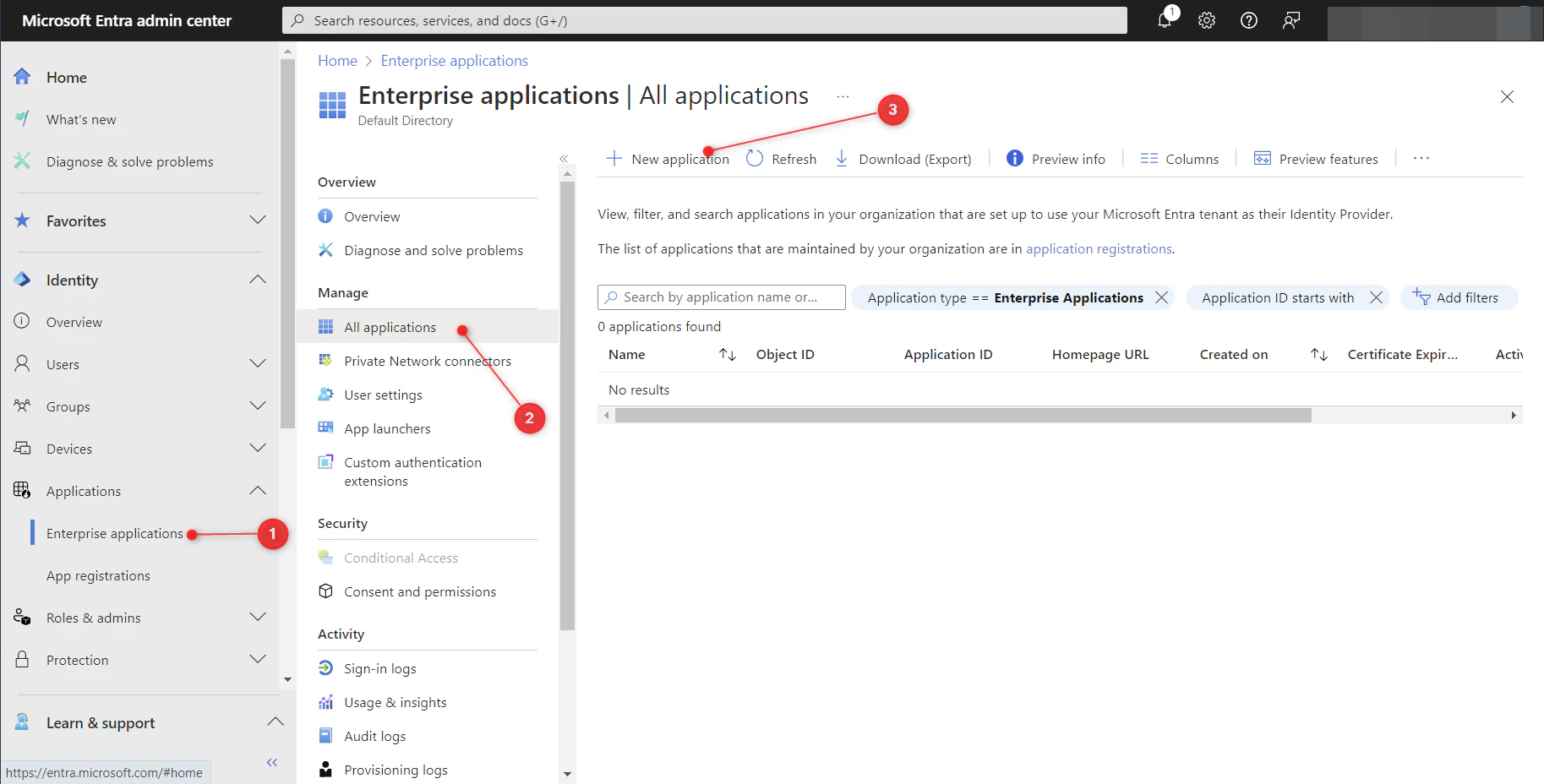The height and width of the screenshot is (784, 1544).
Task: Collapse the resource menu double chevron
Action: pos(564,159)
